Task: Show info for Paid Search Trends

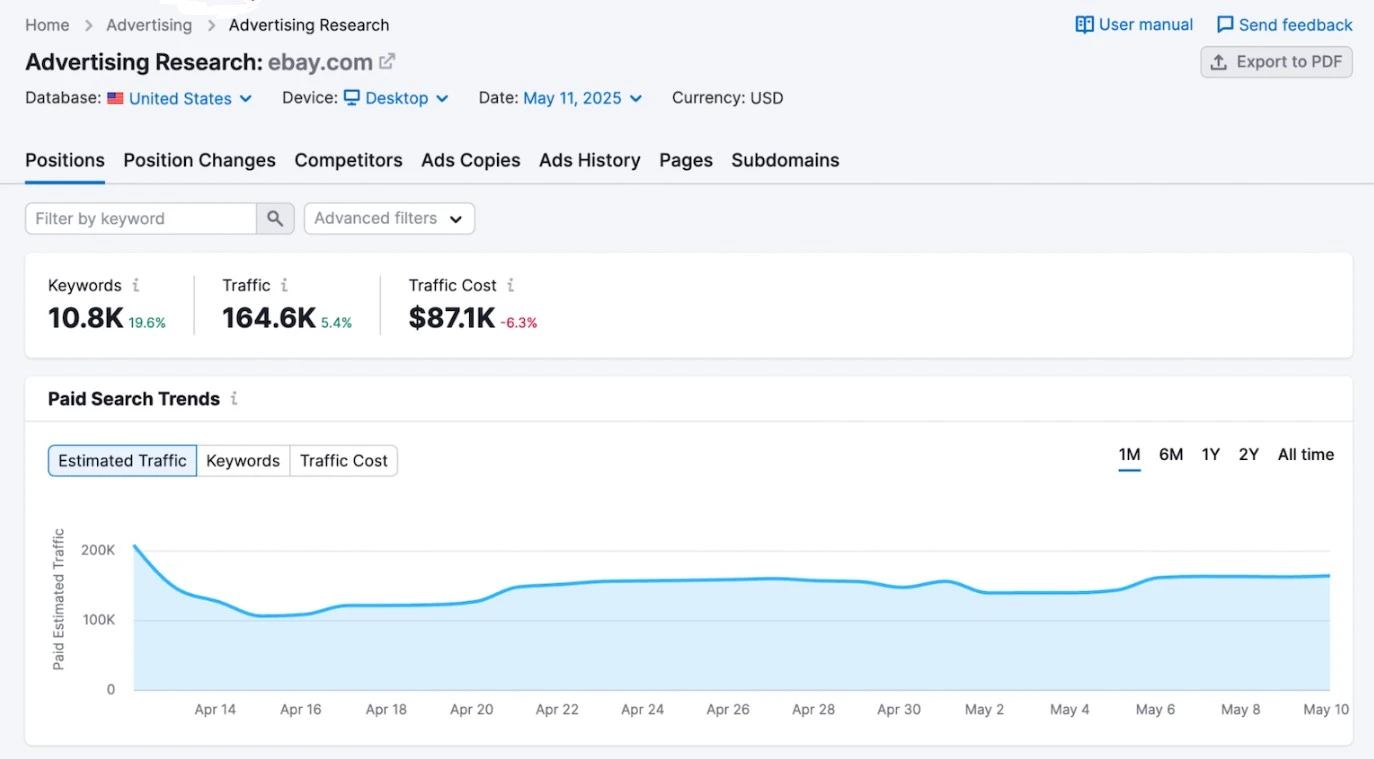Action: tap(234, 398)
